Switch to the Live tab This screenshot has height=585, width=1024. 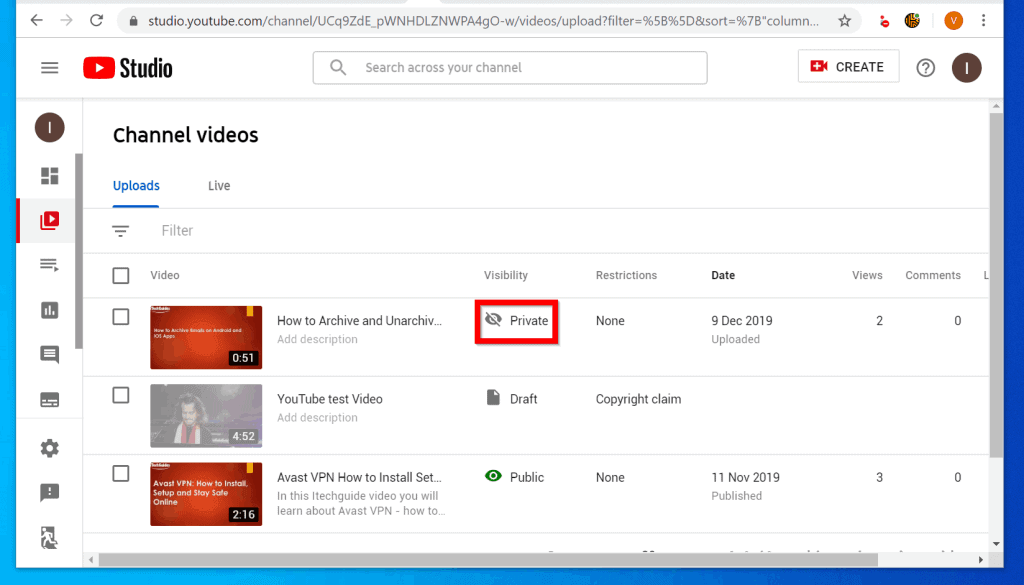click(x=219, y=186)
